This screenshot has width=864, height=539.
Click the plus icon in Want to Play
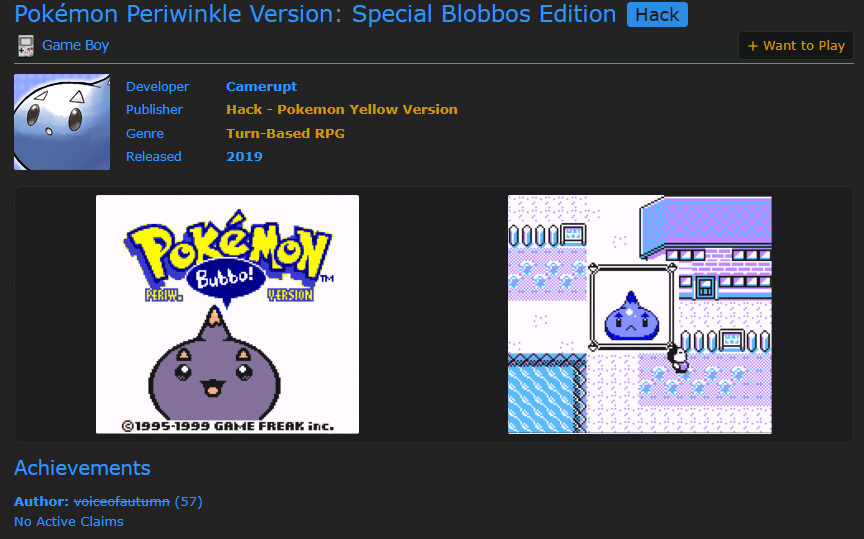753,46
